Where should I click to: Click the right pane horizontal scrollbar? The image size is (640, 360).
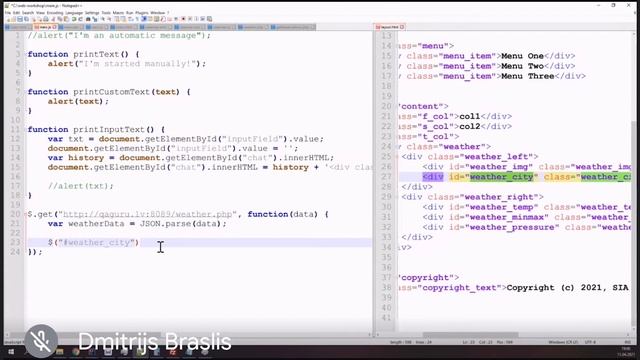pyautogui.click(x=470, y=335)
